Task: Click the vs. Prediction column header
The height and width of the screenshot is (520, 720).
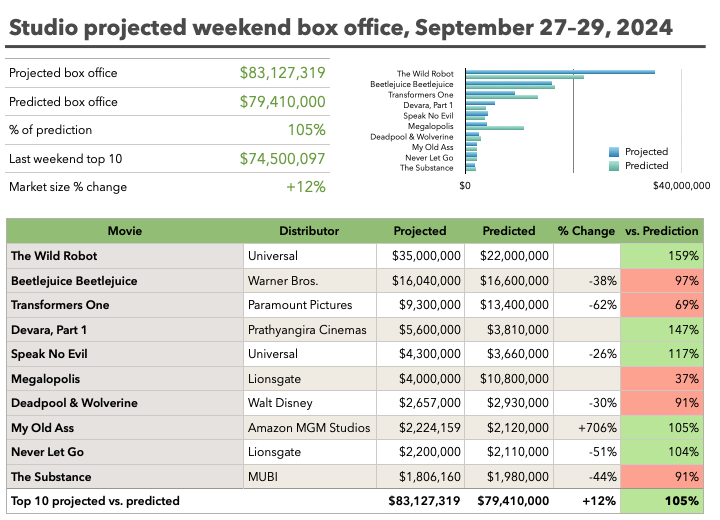Action: (x=662, y=231)
